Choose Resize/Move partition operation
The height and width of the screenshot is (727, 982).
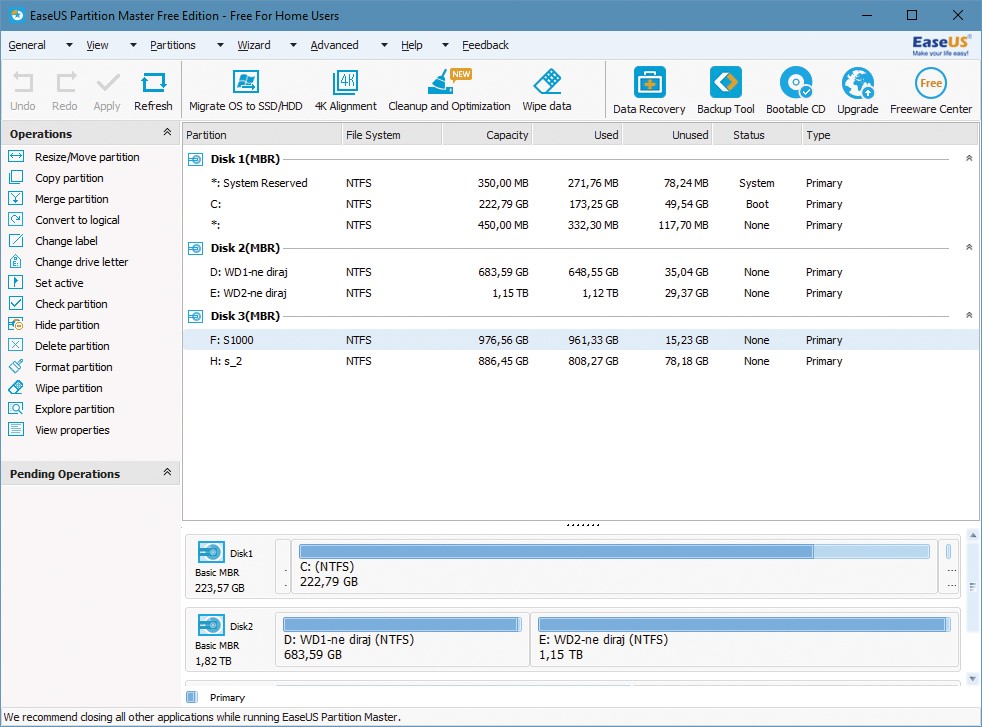tap(87, 157)
